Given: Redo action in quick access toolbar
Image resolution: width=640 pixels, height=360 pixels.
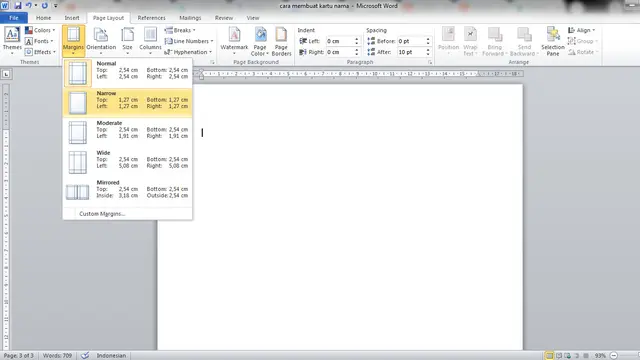Looking at the screenshot, I should point(44,6).
